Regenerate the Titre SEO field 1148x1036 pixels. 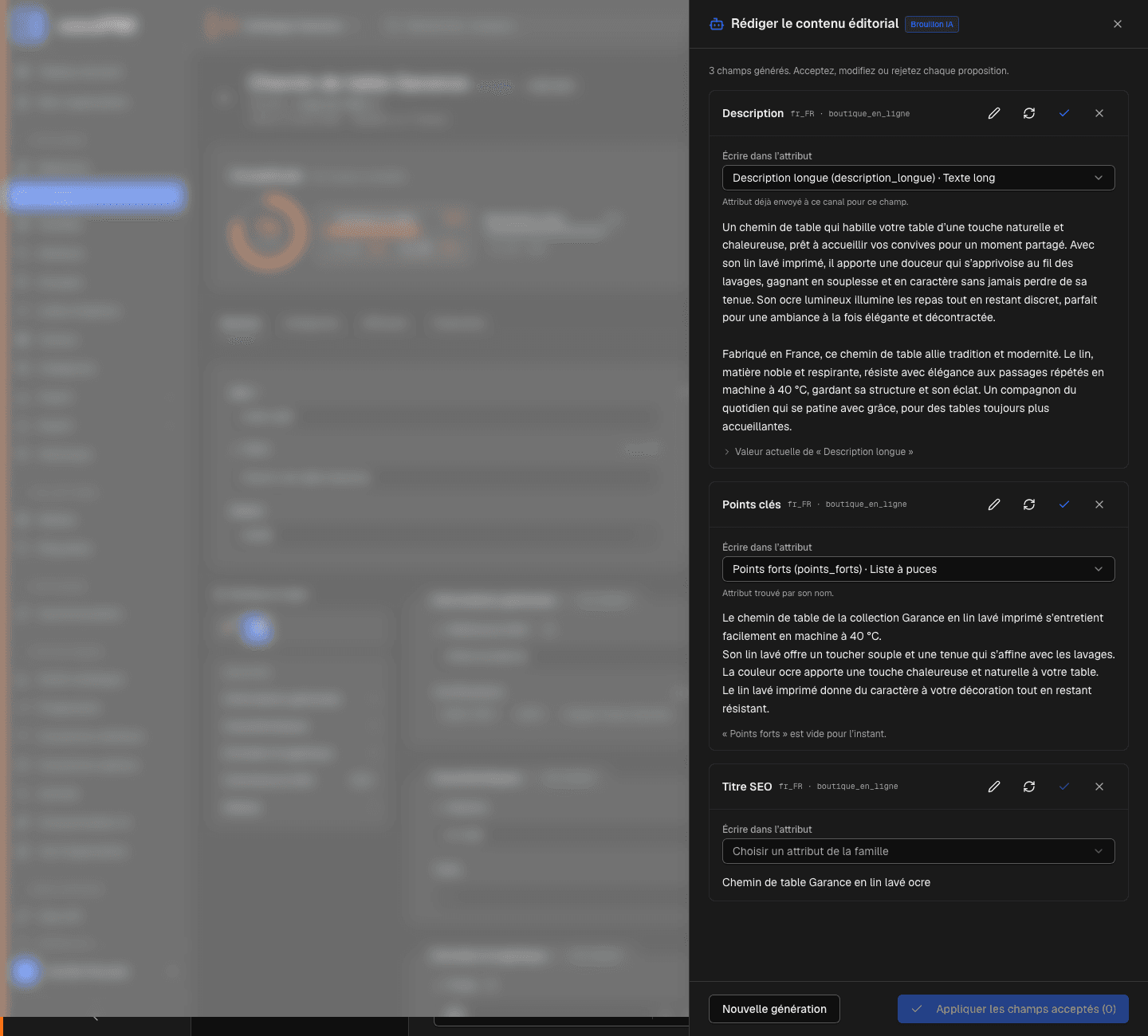coord(1029,787)
